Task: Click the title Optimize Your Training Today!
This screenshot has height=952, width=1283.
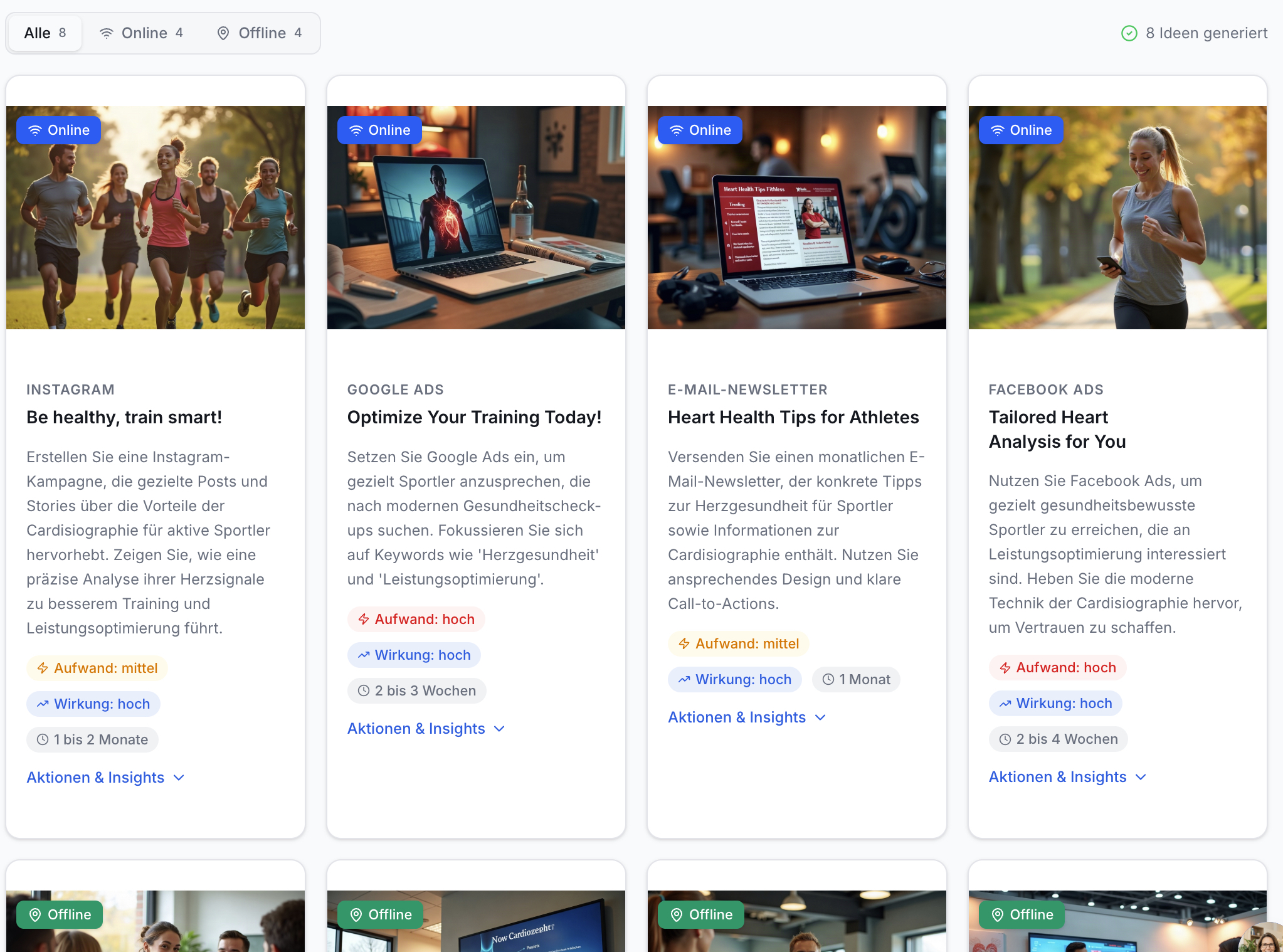Action: (475, 417)
